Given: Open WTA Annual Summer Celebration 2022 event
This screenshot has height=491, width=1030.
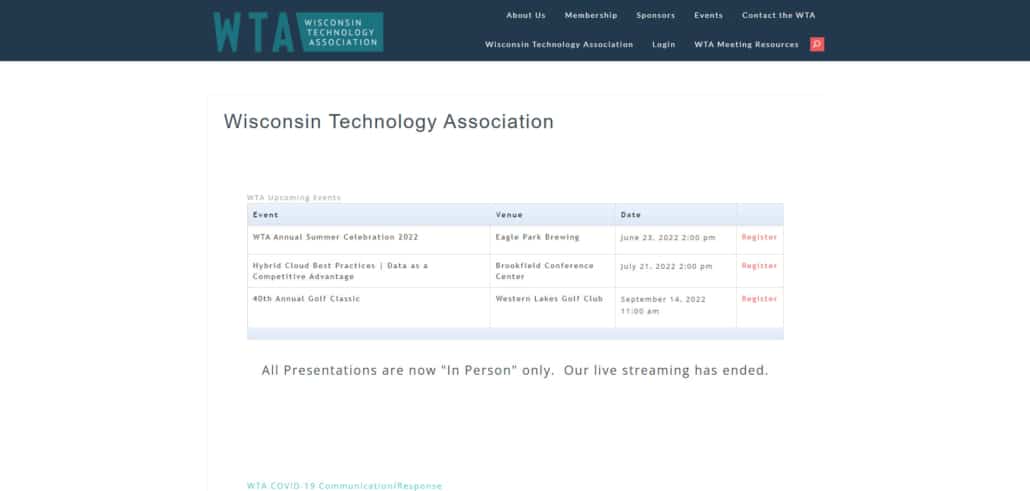Looking at the screenshot, I should [335, 237].
